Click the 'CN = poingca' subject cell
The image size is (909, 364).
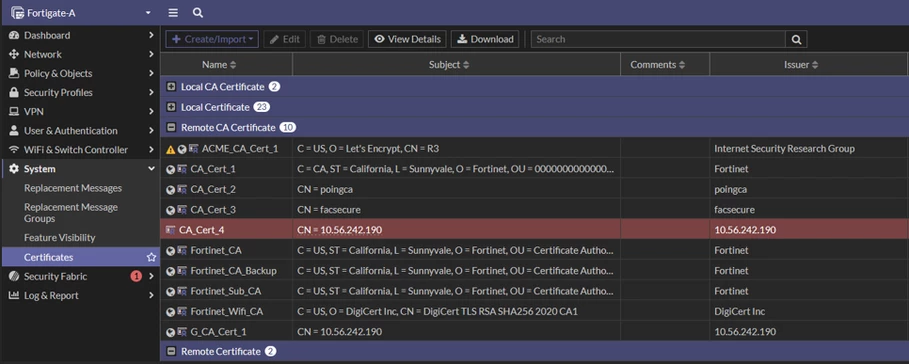(x=456, y=190)
